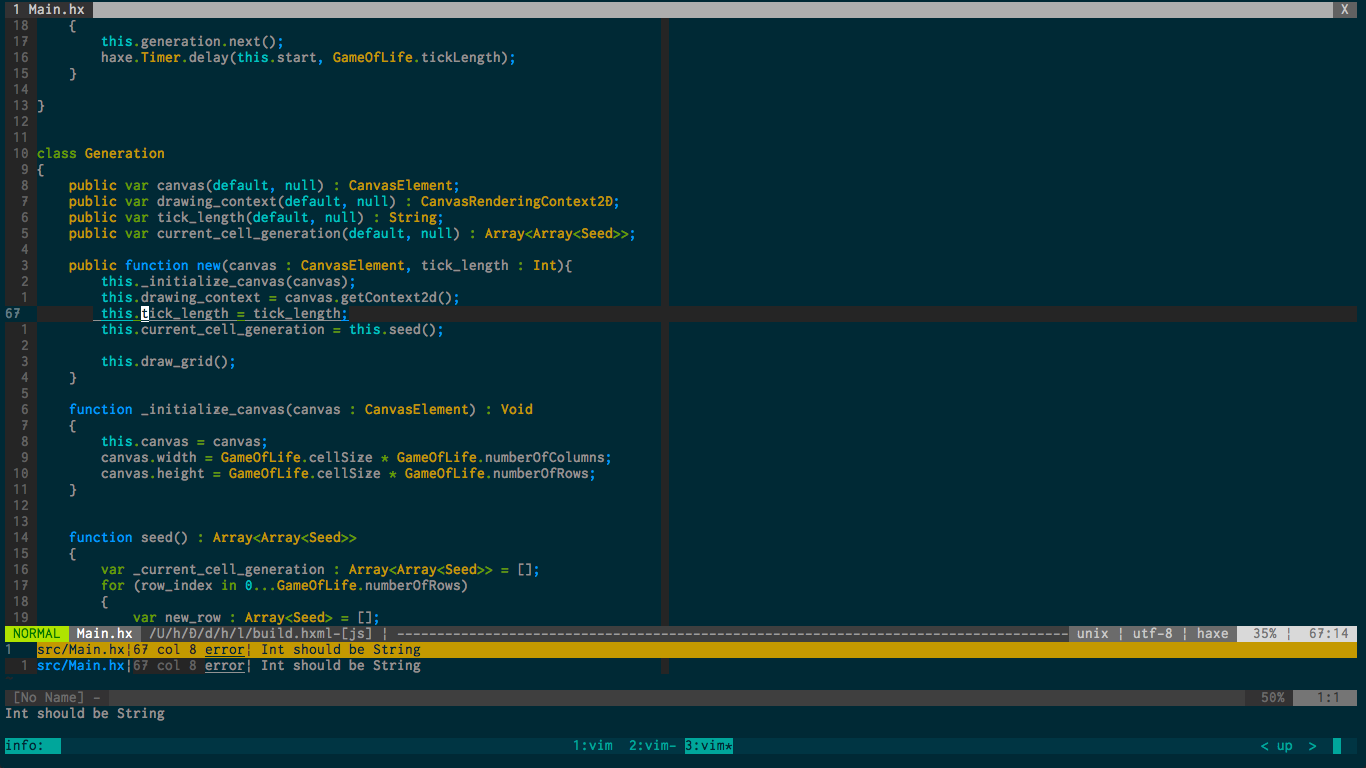Click the unix file format segment
Image resolution: width=1366 pixels, height=768 pixels.
(1092, 633)
